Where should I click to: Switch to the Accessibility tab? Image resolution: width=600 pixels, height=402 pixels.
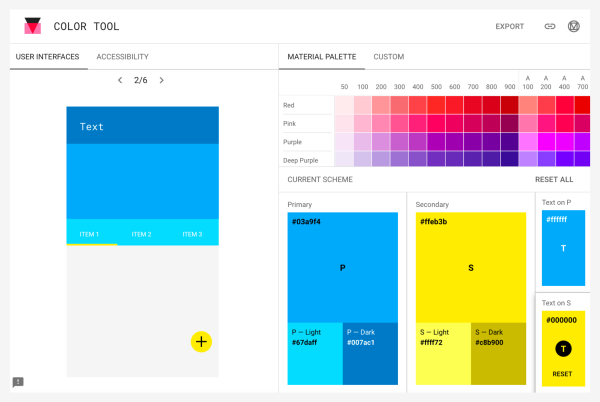click(x=122, y=57)
